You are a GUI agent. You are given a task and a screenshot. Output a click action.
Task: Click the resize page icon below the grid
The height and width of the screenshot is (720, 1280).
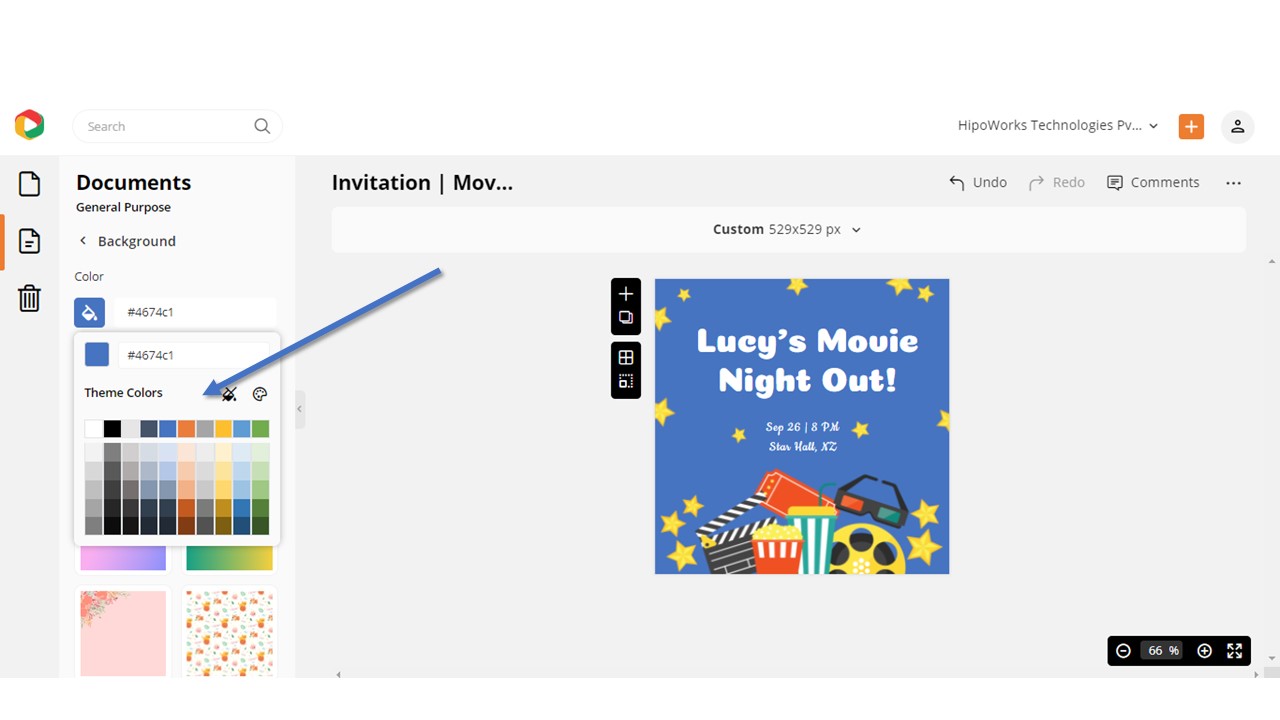tap(625, 381)
